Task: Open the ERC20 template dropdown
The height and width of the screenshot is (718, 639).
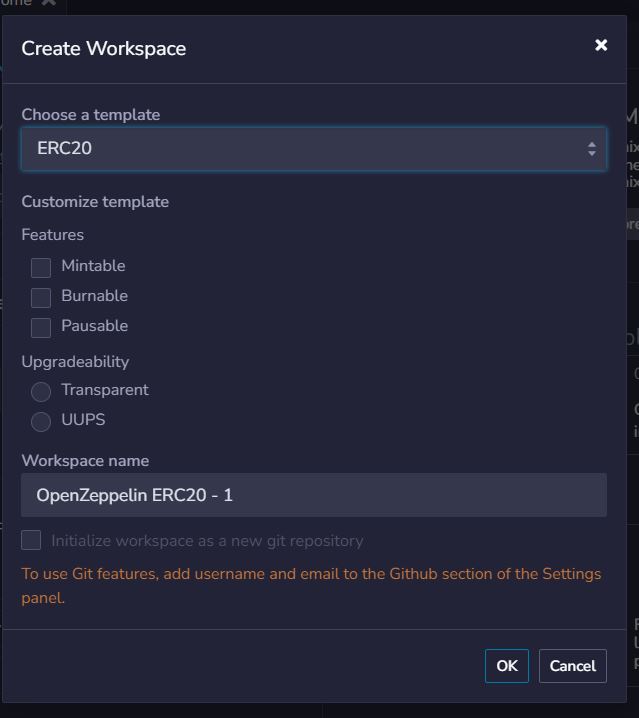Action: (313, 148)
